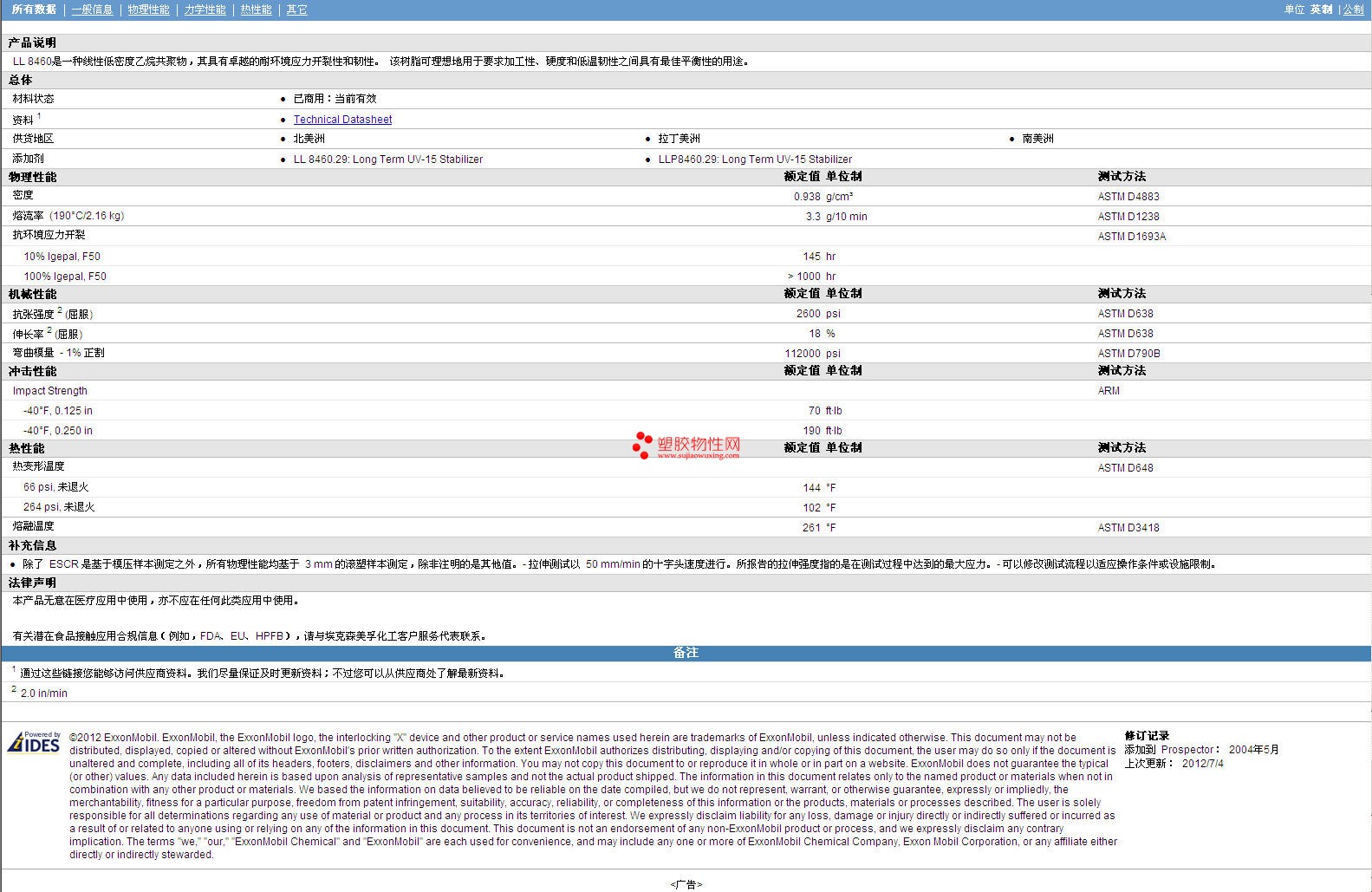
Task: Click the 添加到 Prospector 2004年5月 entry
Action: (x=1201, y=750)
